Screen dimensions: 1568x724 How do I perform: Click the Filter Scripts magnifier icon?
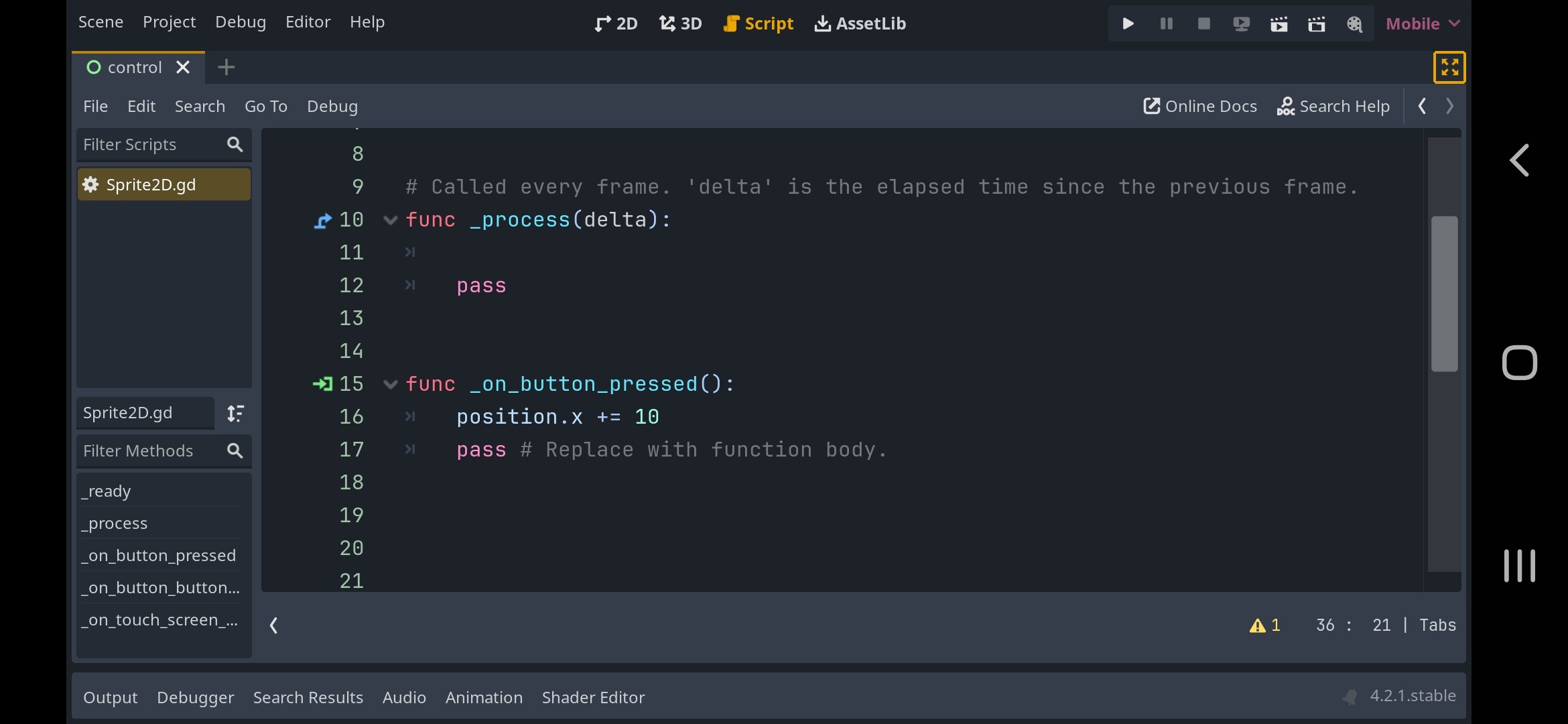tap(235, 145)
